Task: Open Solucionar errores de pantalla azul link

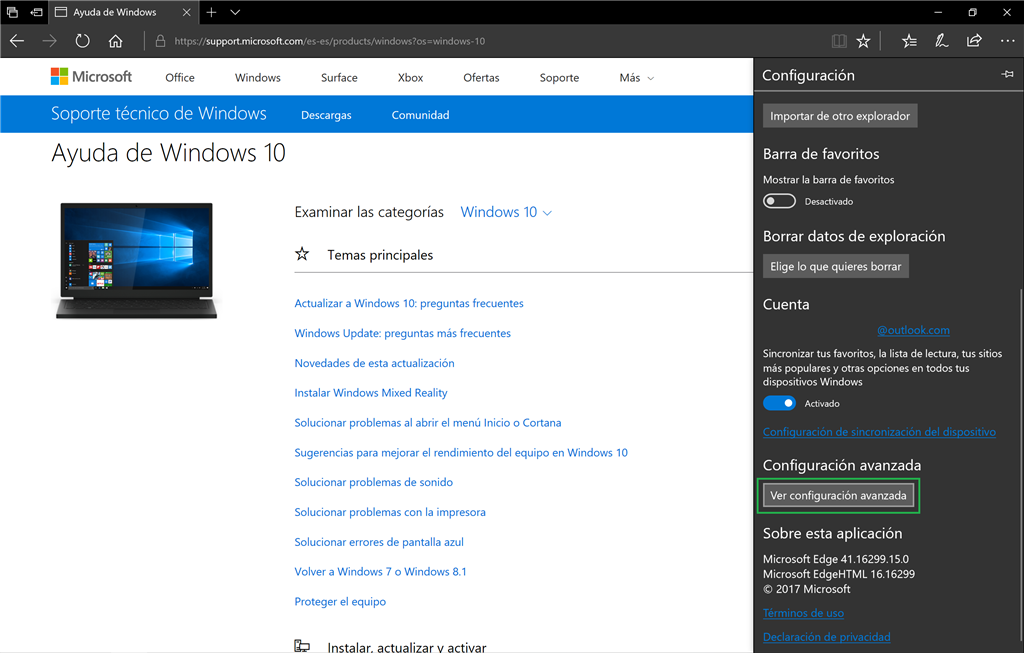Action: [379, 542]
